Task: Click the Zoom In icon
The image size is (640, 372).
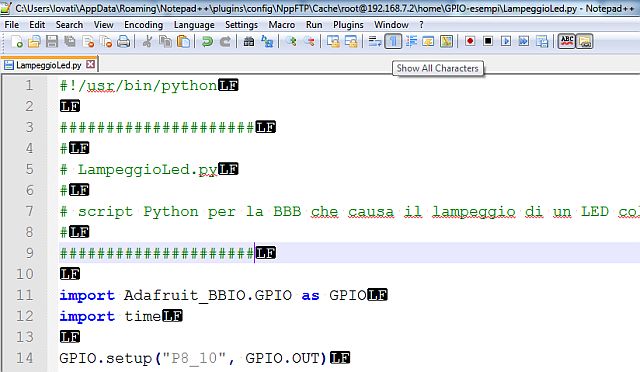Action: [291, 41]
